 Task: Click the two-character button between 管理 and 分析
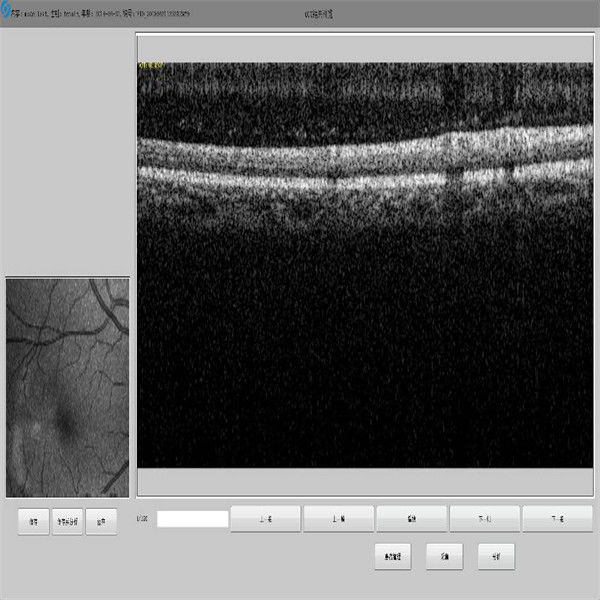pos(445,556)
